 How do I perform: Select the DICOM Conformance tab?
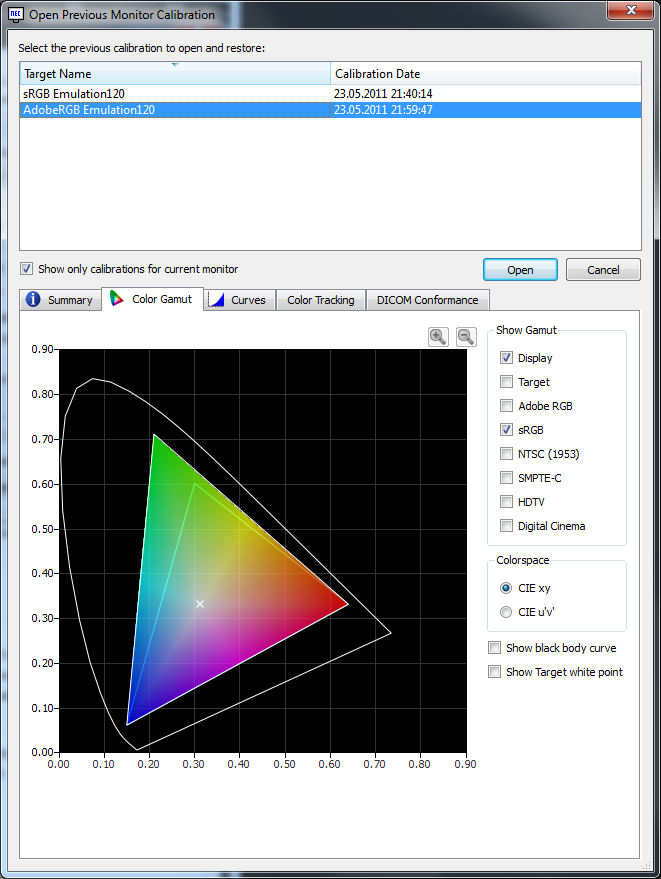pyautogui.click(x=426, y=300)
